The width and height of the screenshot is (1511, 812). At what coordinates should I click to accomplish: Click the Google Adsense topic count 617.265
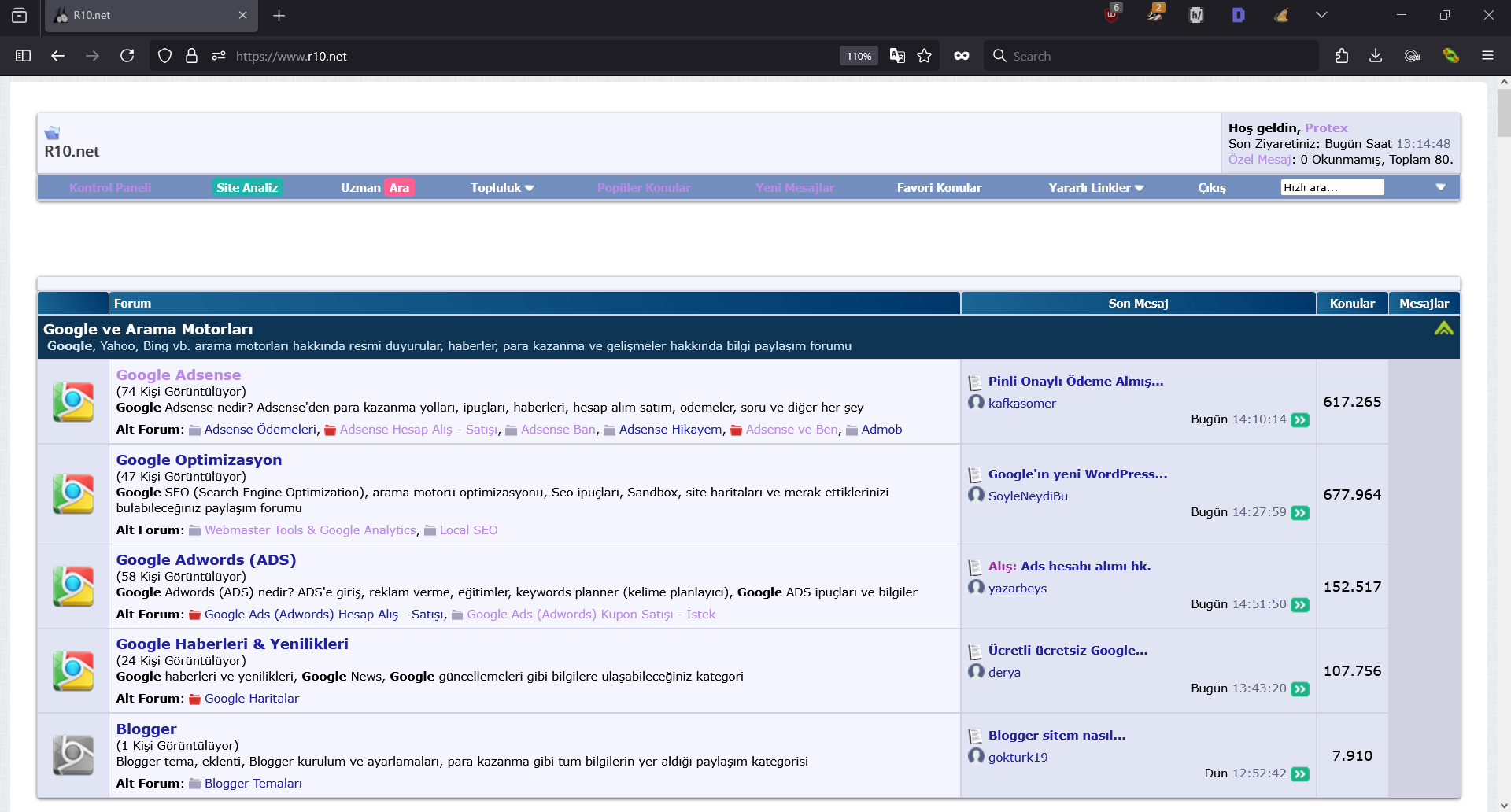click(1352, 402)
